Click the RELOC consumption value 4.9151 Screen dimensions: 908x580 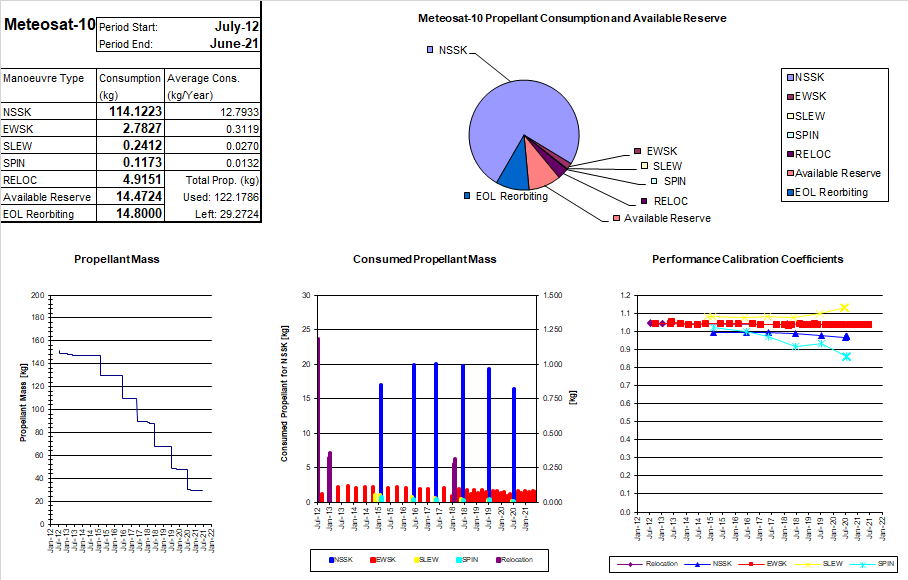142,179
